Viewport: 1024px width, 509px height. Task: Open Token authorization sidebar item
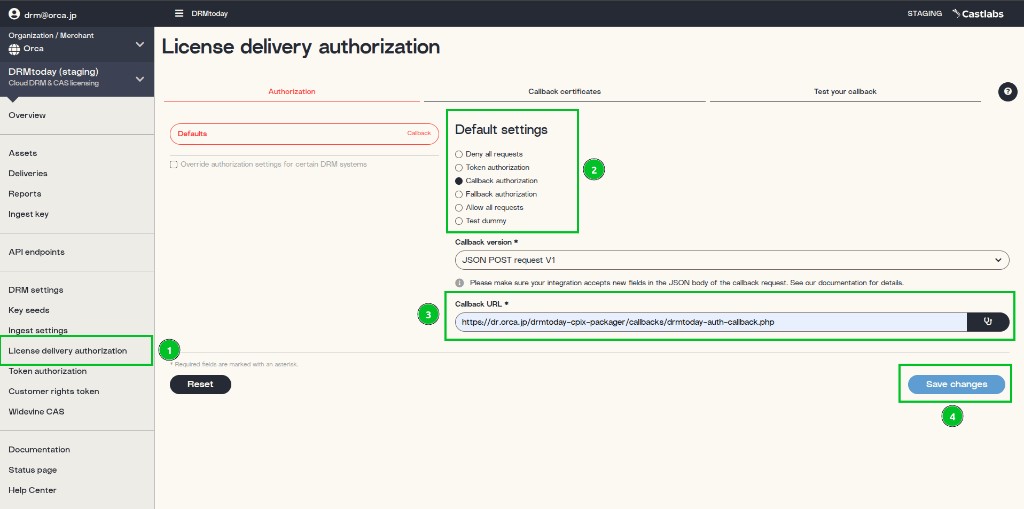click(x=48, y=371)
